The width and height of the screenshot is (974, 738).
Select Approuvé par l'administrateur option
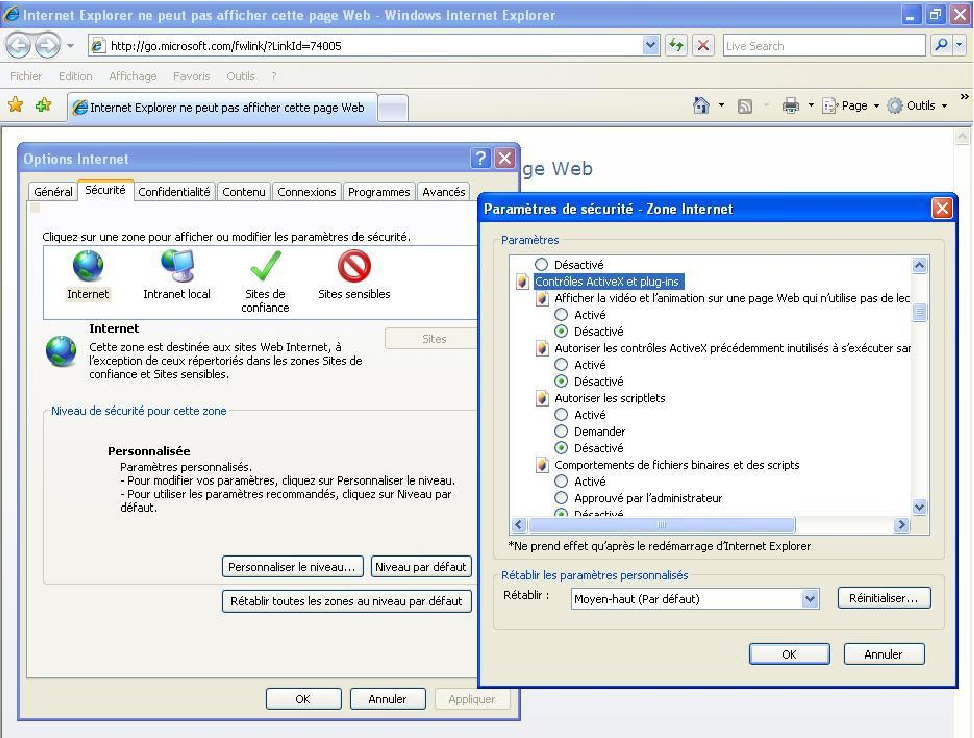click(x=561, y=498)
